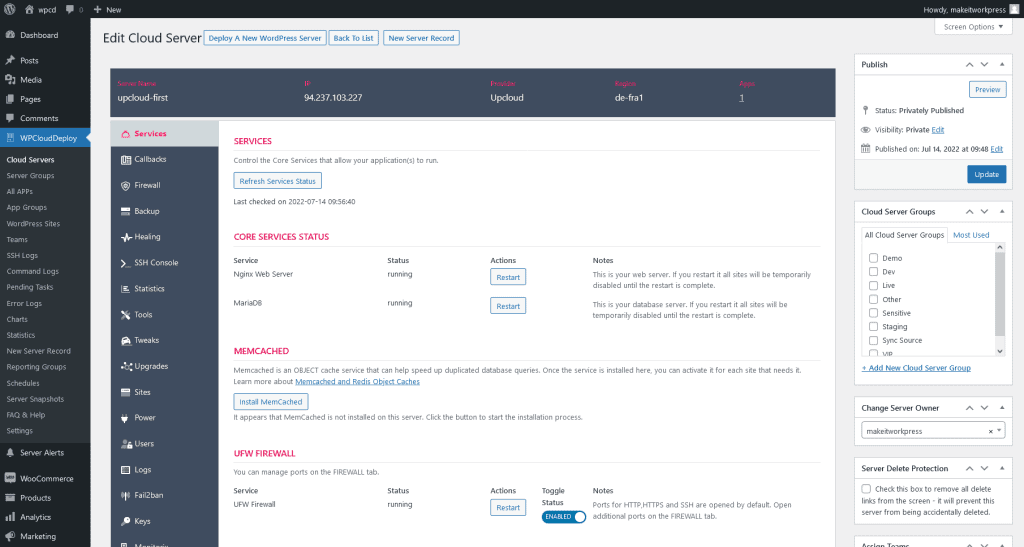Click the Media icon in sidebar
The width and height of the screenshot is (1024, 547).
10,80
